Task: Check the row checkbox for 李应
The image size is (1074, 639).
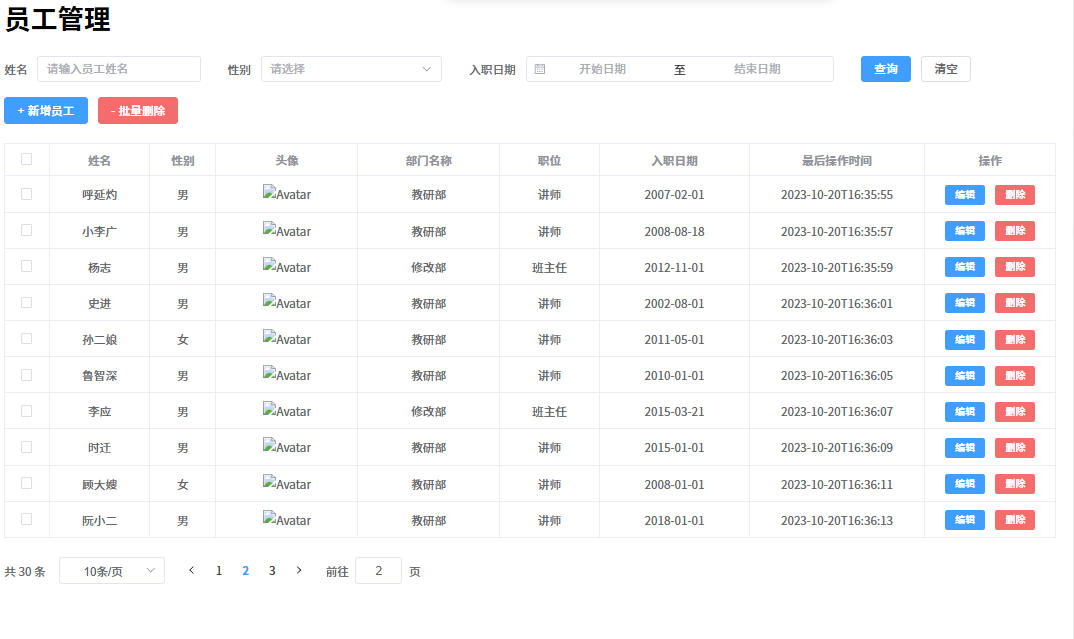Action: click(x=27, y=411)
